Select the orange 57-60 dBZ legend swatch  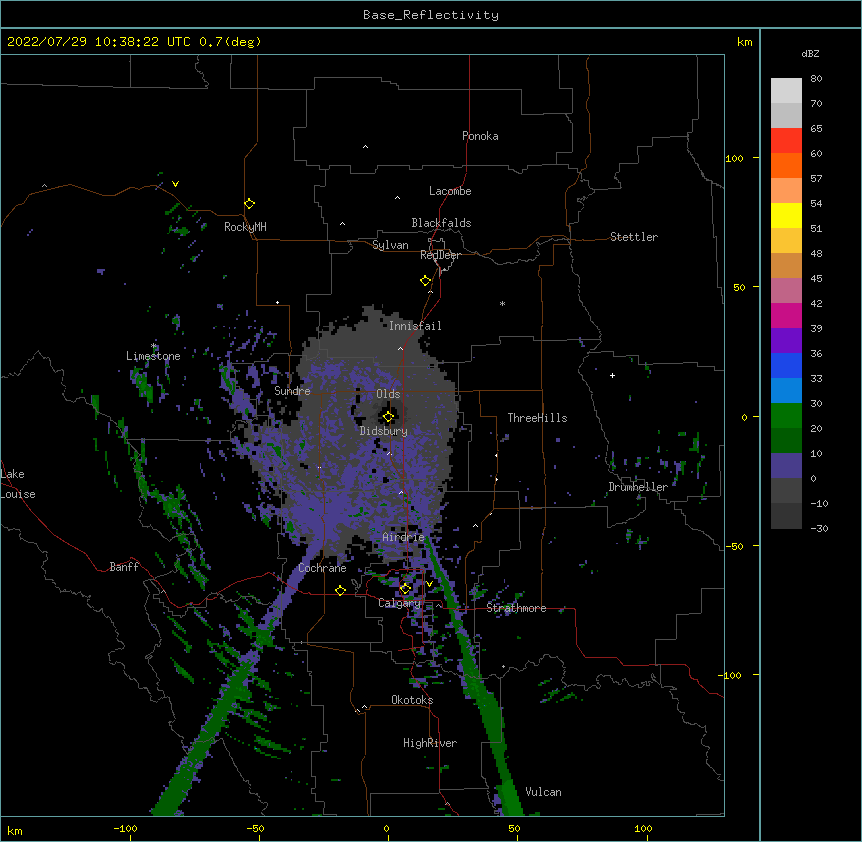(x=786, y=165)
